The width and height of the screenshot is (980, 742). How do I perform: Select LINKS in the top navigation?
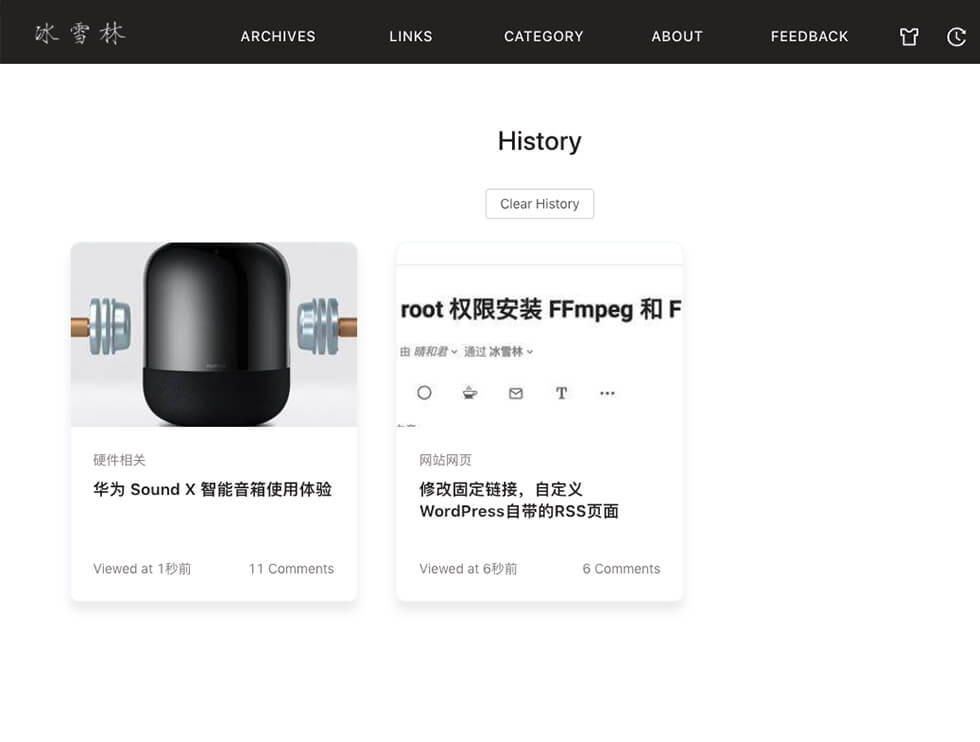click(410, 36)
